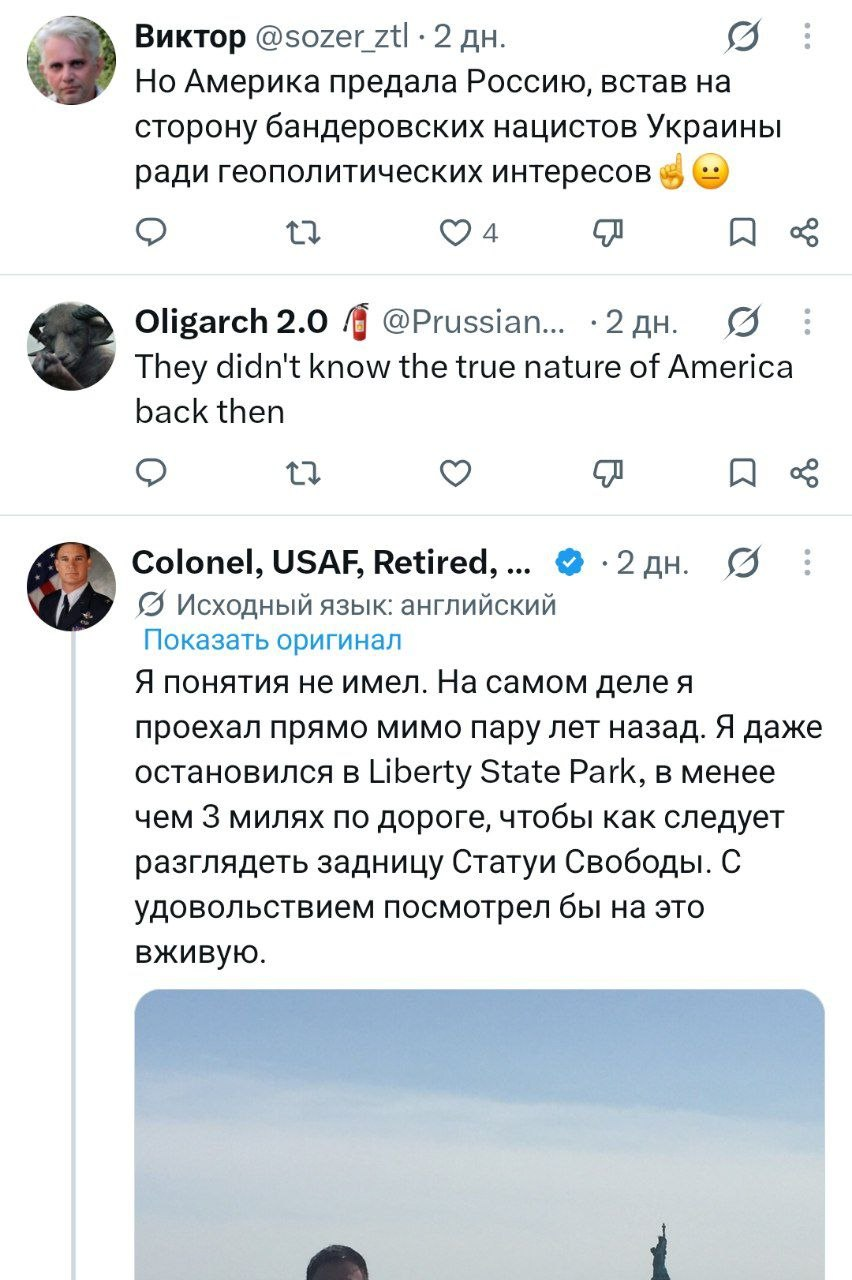Bookmark Виктор's tweet
Viewport: 852px width, 1280px height.
coord(741,234)
